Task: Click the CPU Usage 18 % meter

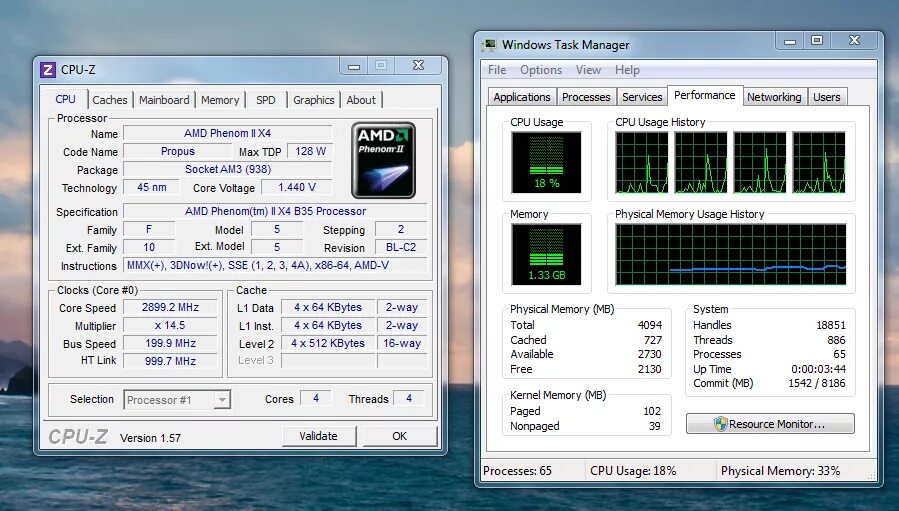Action: click(546, 162)
